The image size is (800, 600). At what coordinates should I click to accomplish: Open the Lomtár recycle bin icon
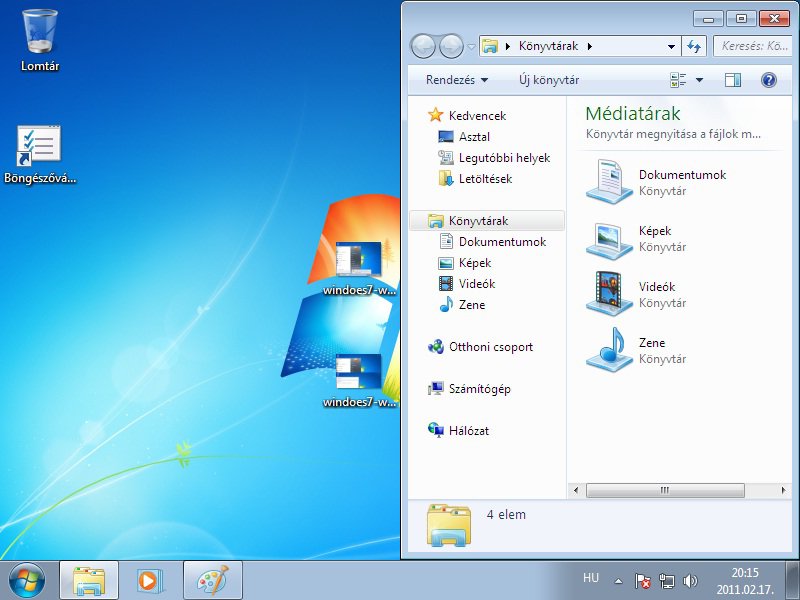40,40
